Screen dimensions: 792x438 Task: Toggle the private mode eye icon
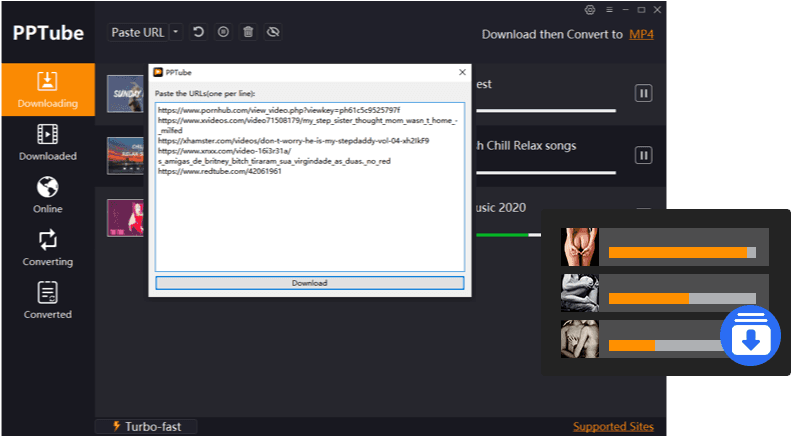point(272,33)
